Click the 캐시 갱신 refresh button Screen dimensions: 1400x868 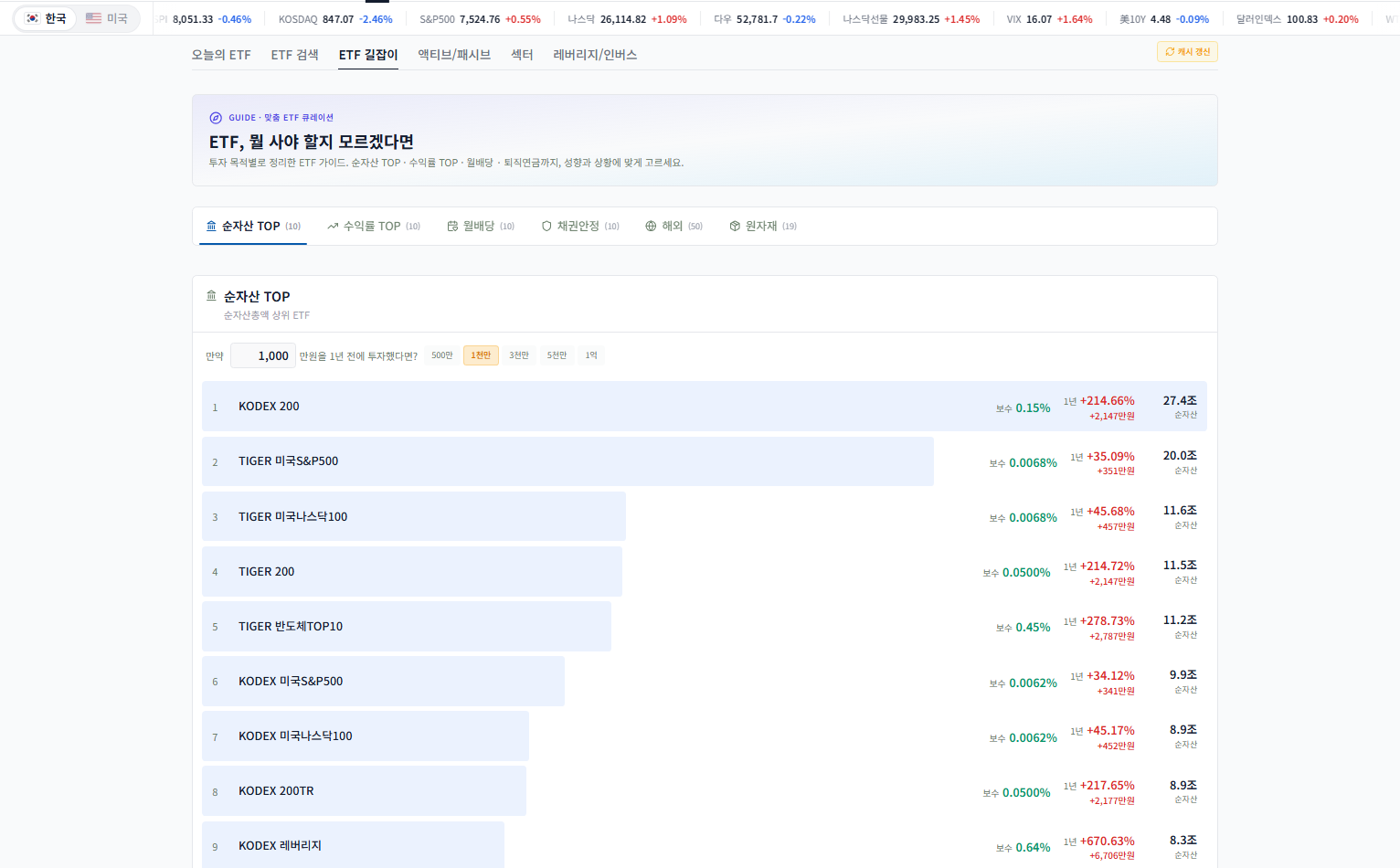tap(1187, 52)
